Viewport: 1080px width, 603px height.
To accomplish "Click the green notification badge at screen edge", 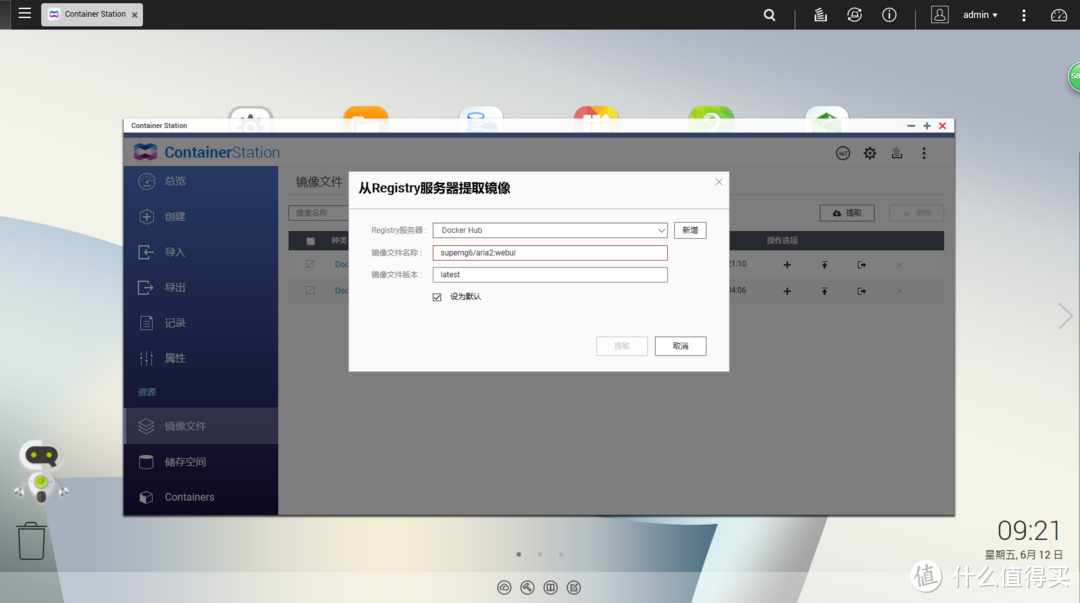I will click(1074, 76).
